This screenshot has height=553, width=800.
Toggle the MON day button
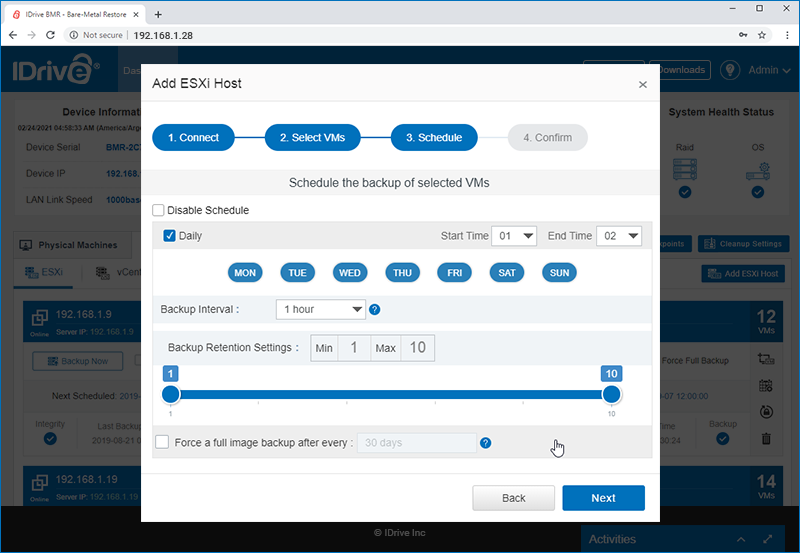(245, 272)
